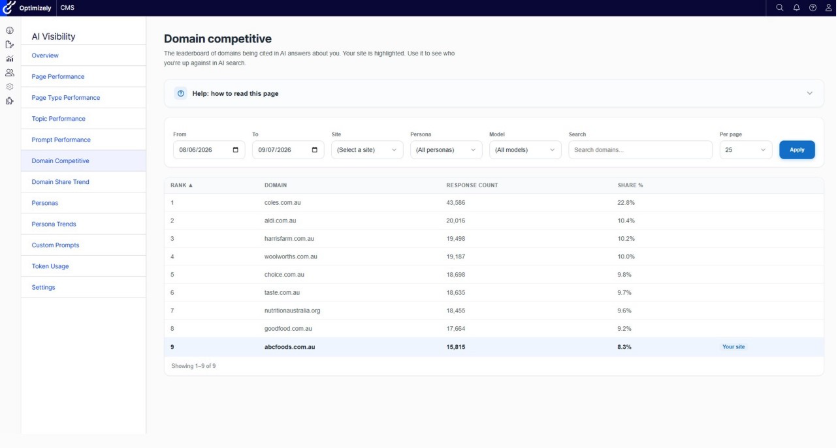This screenshot has height=448, width=837.
Task: Click the Apply button
Action: coord(796,150)
